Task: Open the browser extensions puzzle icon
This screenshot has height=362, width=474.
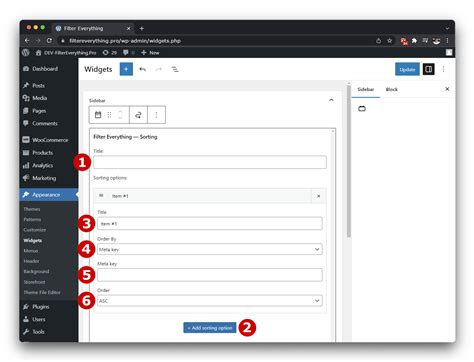Action: 414,41
